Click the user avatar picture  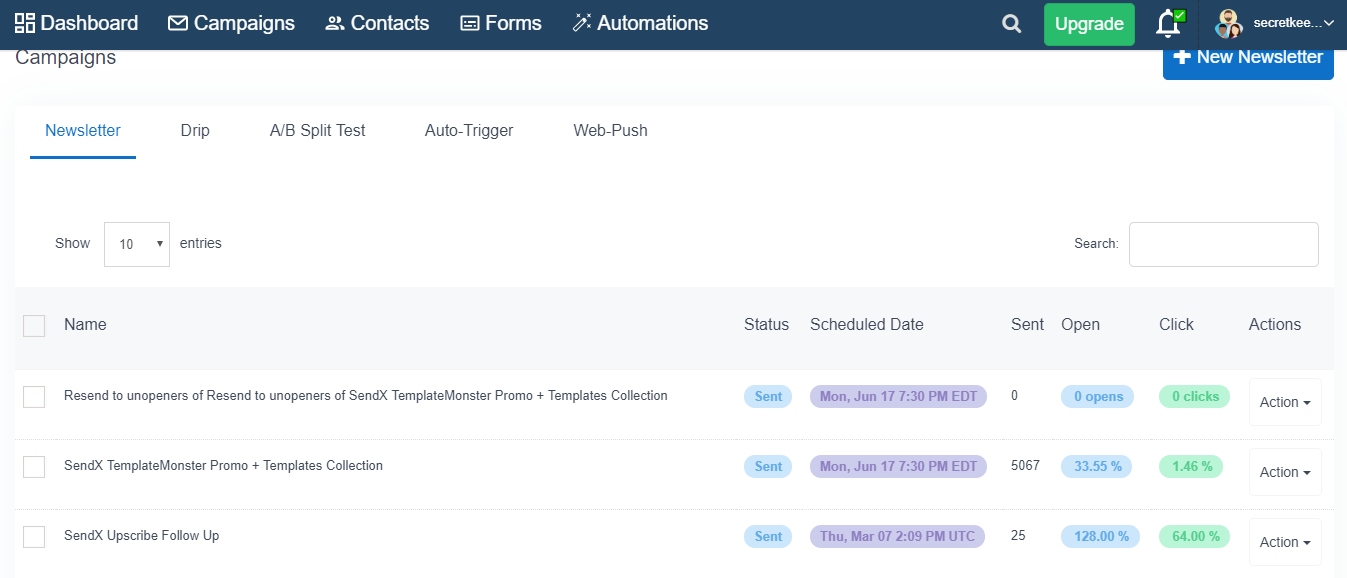point(1228,24)
